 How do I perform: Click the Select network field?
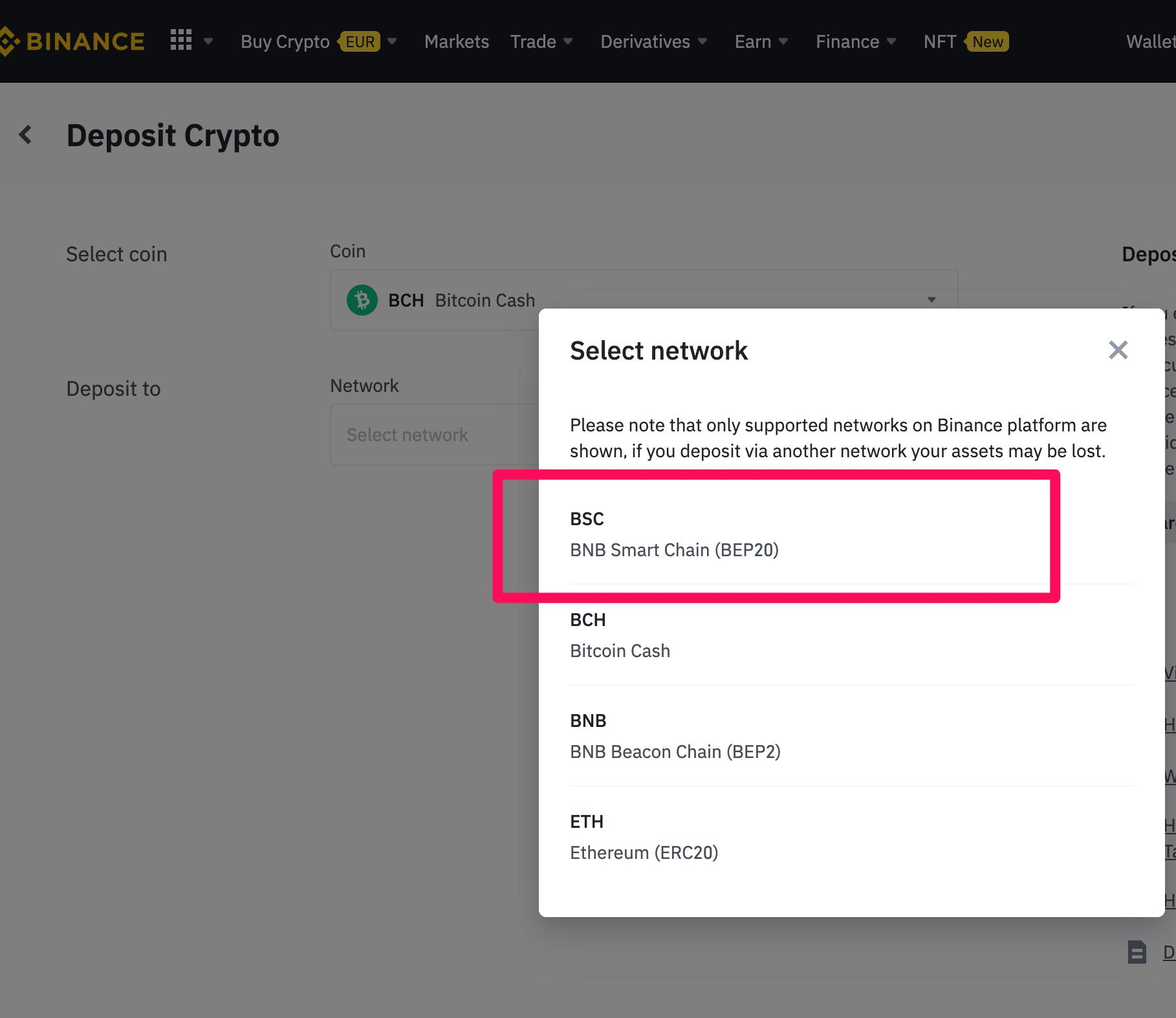coord(435,435)
